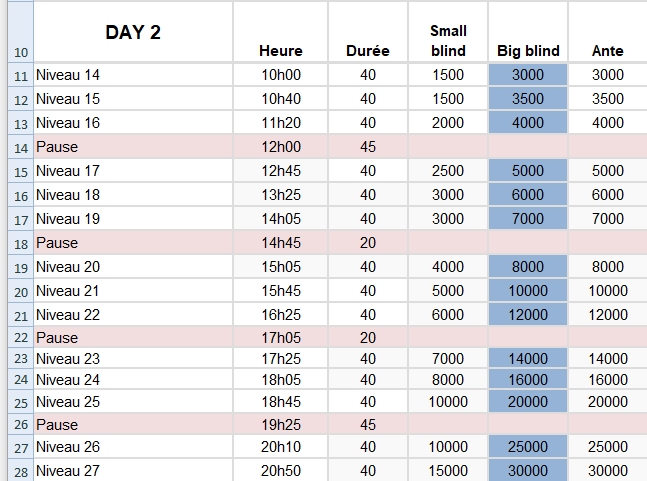
Task: Click the Heure column header cell
Action: (x=280, y=51)
